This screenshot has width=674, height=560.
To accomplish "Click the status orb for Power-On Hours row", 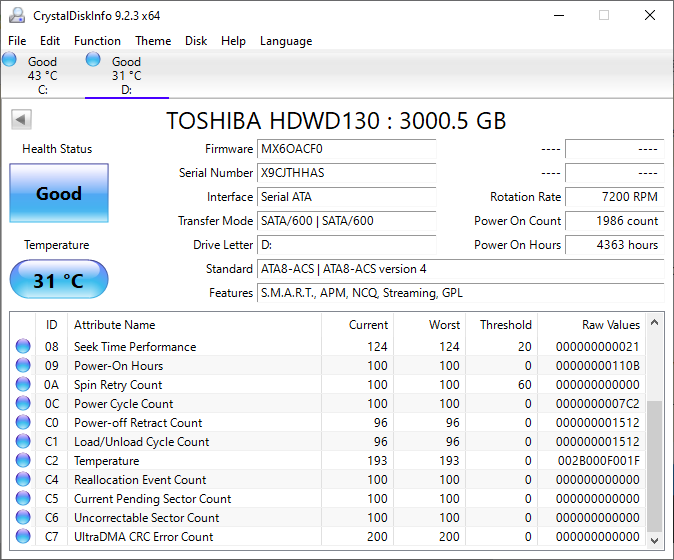I will (23, 365).
